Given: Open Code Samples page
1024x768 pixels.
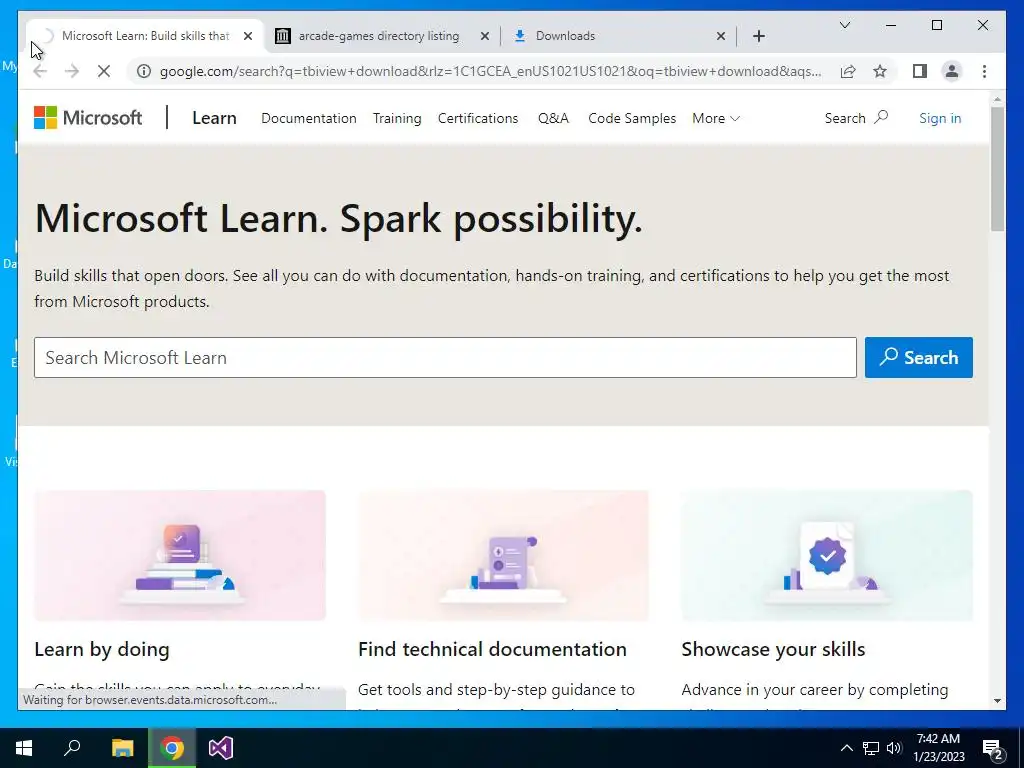Looking at the screenshot, I should tap(632, 118).
